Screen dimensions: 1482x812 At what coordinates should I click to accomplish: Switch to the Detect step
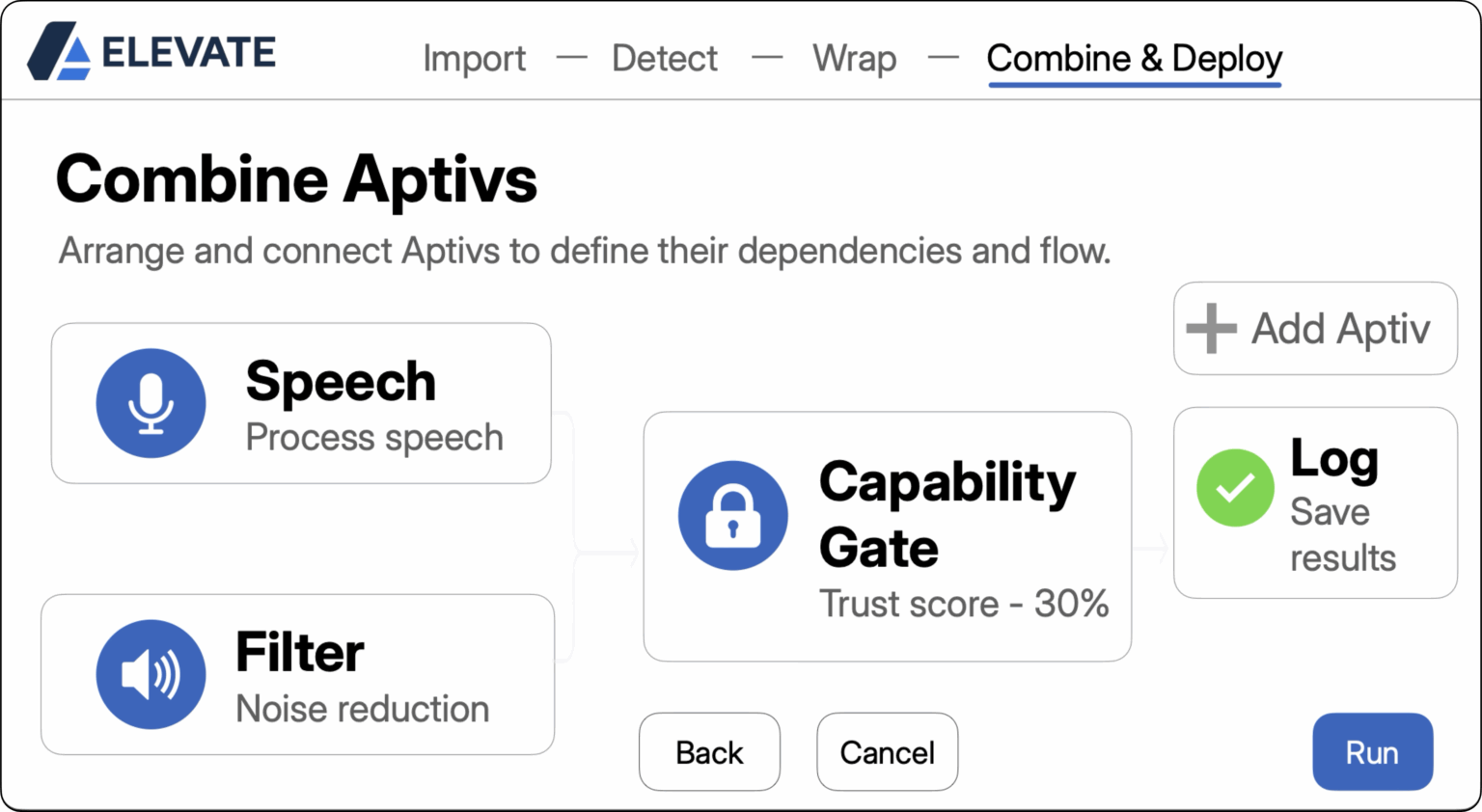pyautogui.click(x=664, y=59)
